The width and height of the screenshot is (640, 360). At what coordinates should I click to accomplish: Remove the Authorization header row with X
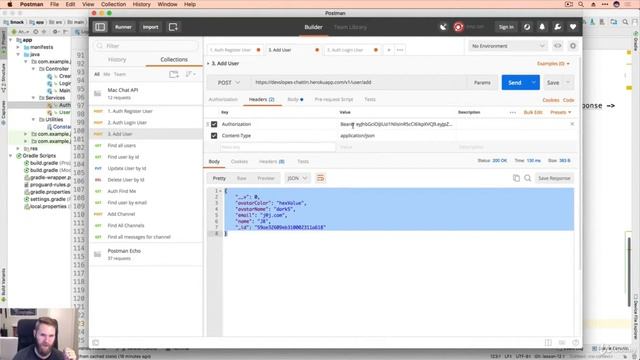coord(572,124)
